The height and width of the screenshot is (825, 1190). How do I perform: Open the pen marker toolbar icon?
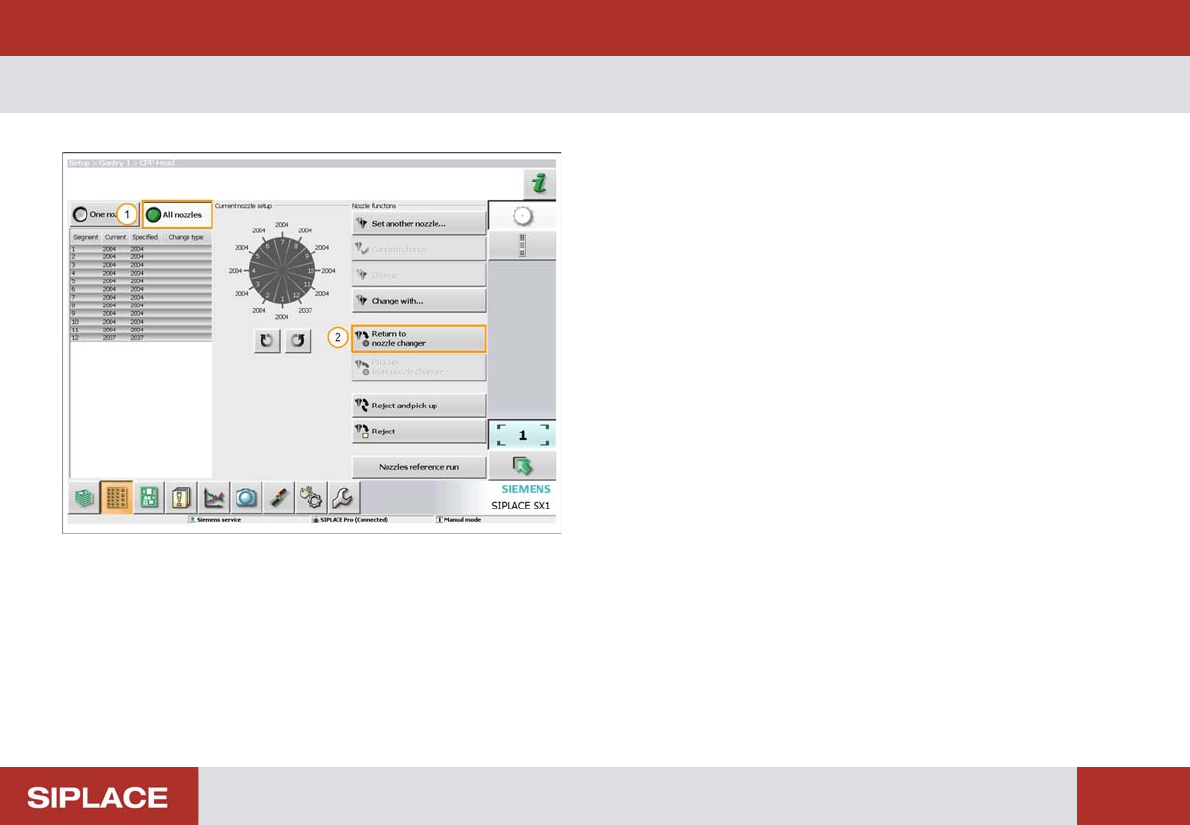coord(279,498)
